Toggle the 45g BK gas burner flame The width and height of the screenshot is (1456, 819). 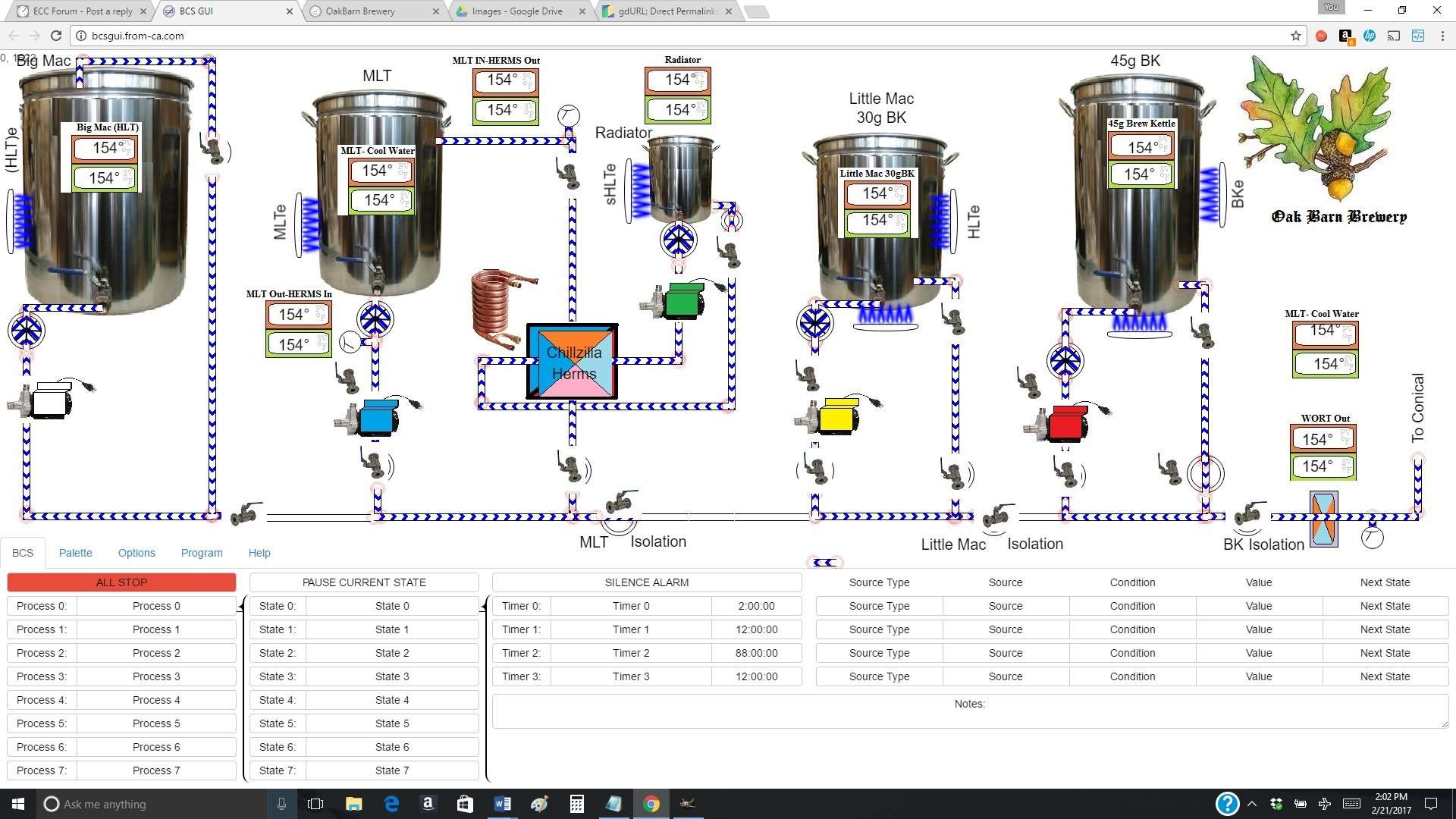click(x=1139, y=325)
